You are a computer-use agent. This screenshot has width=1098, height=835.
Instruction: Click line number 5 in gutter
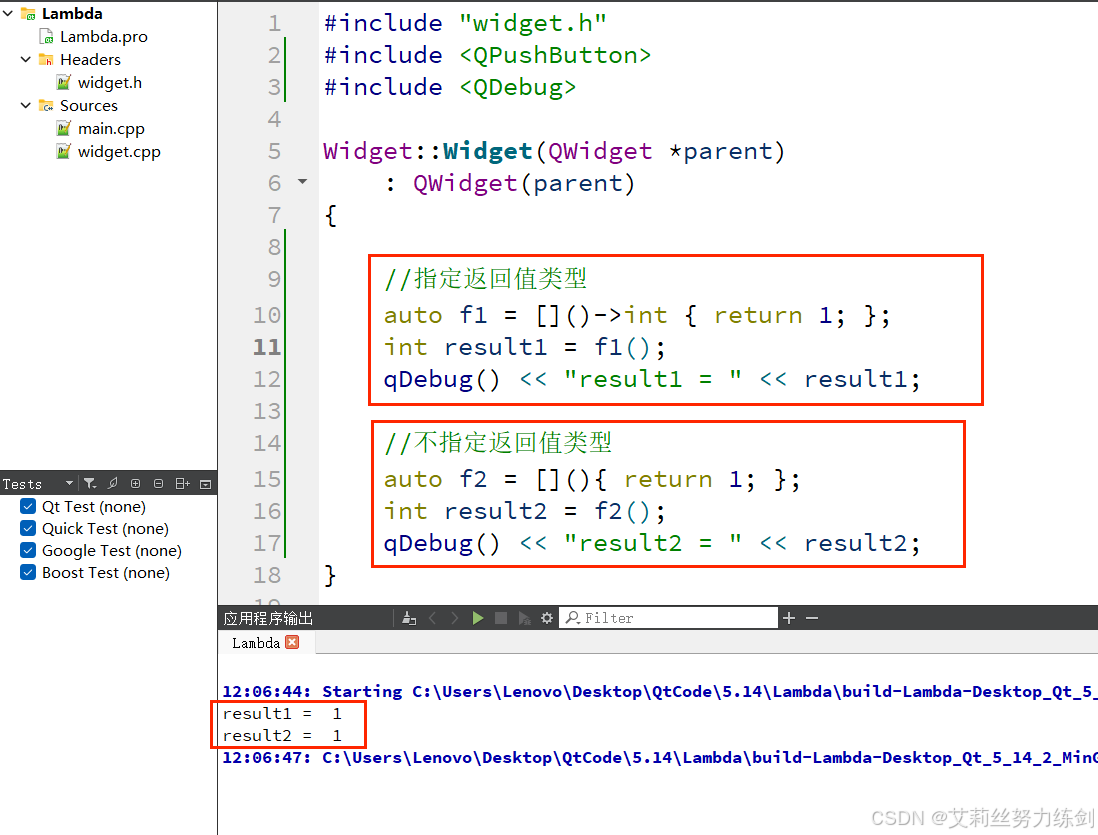[x=274, y=151]
